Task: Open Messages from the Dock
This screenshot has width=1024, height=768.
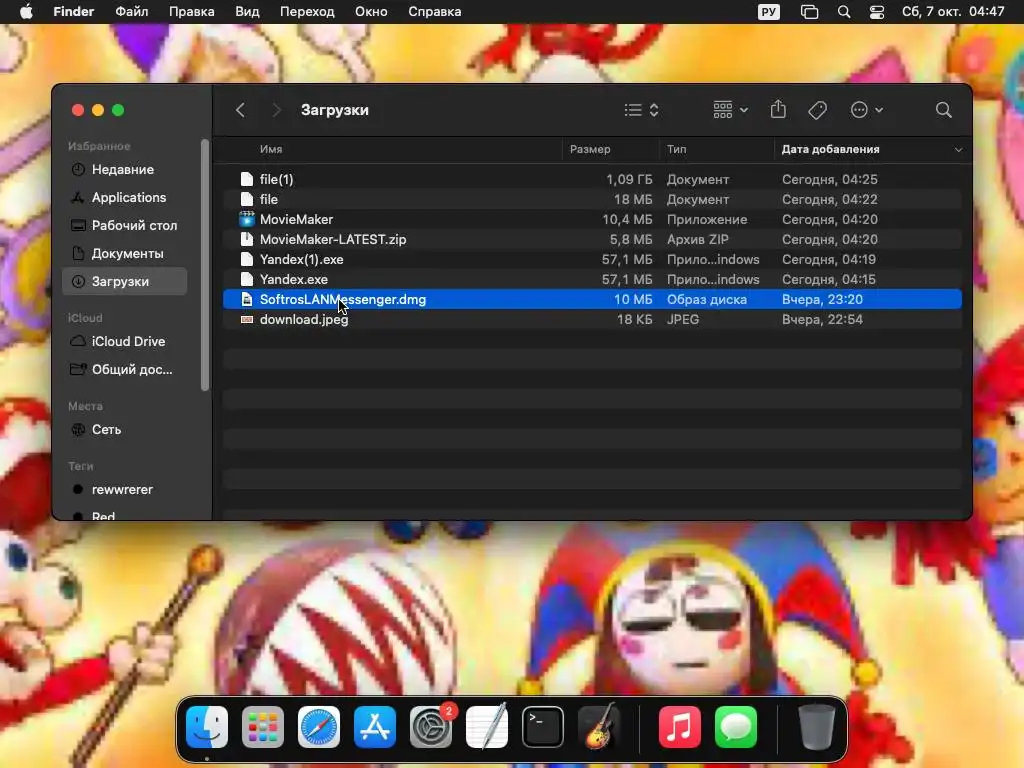Action: pos(735,727)
